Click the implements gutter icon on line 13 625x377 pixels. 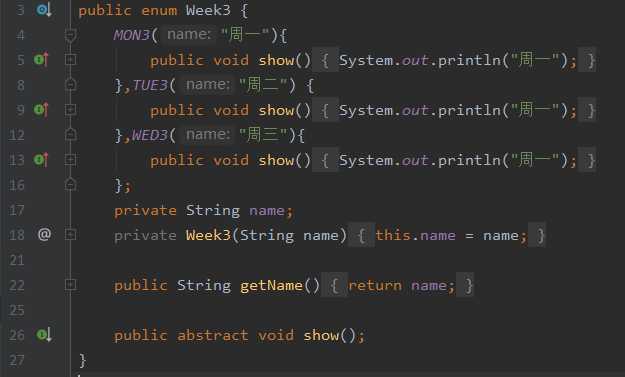pyautogui.click(x=41, y=160)
